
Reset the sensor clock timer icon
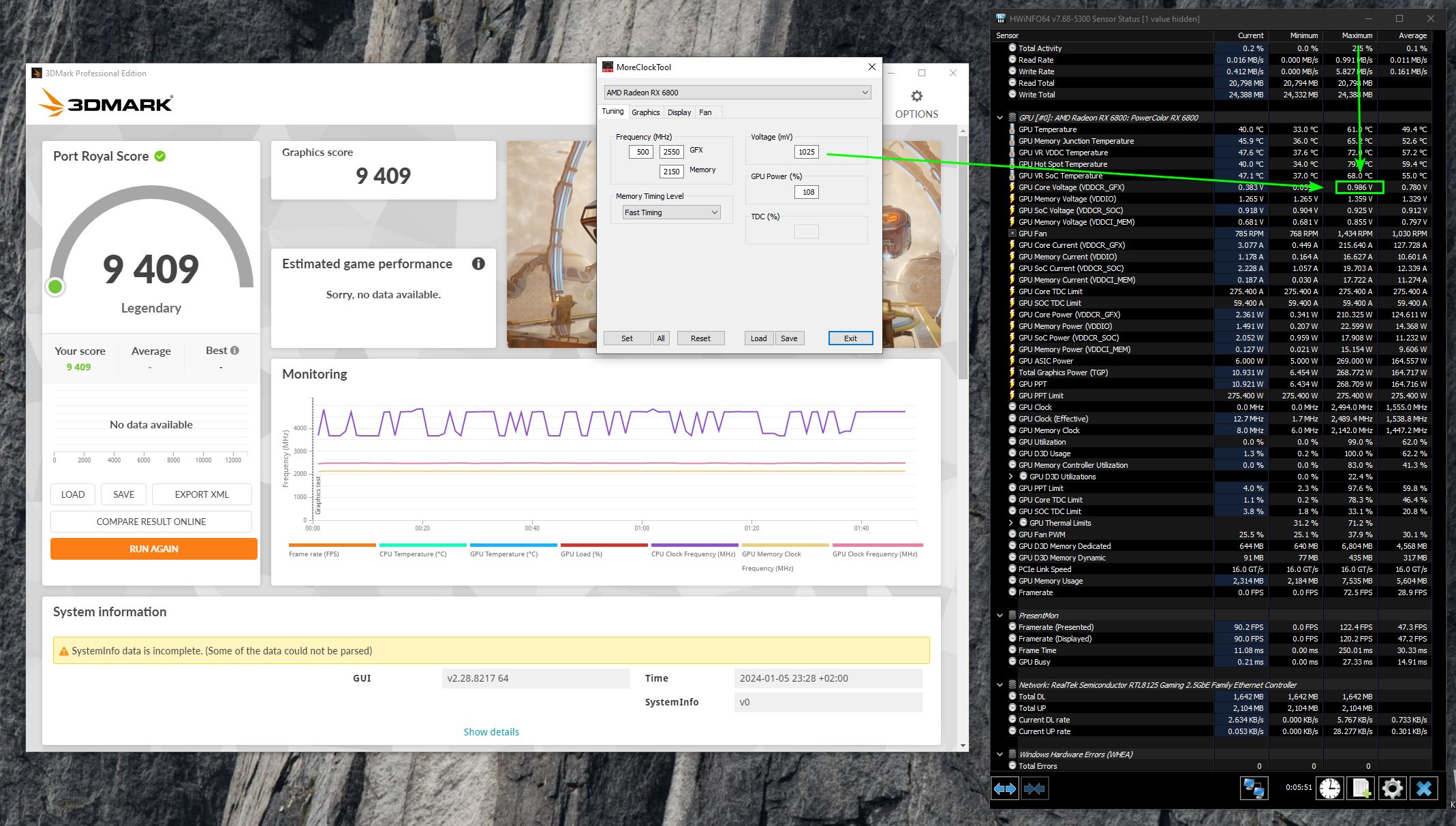coord(1329,789)
